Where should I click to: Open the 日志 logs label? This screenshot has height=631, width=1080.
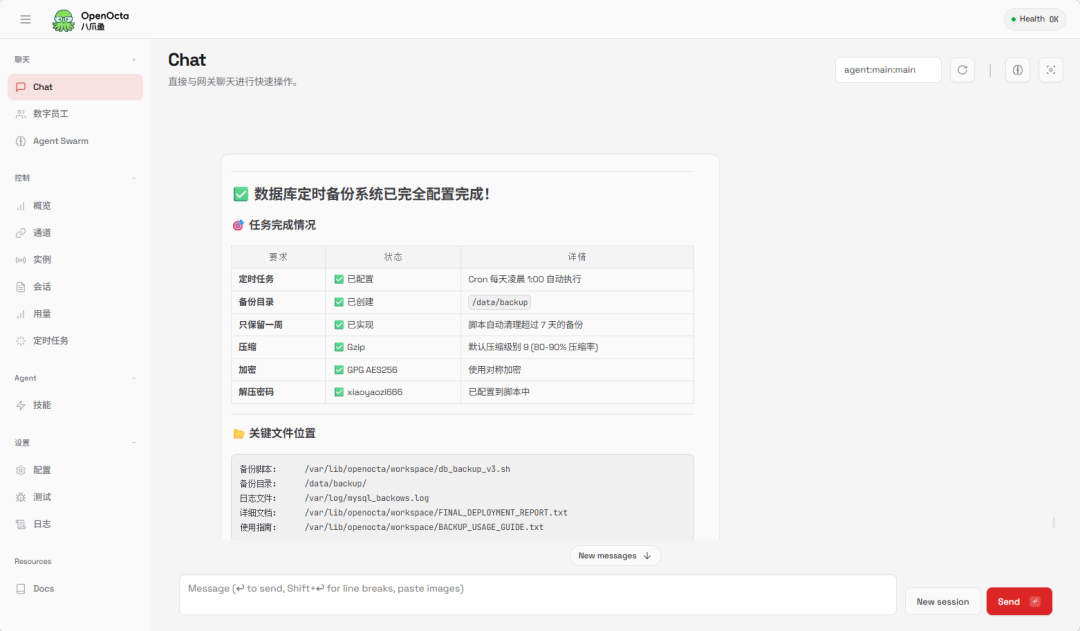[x=42, y=524]
